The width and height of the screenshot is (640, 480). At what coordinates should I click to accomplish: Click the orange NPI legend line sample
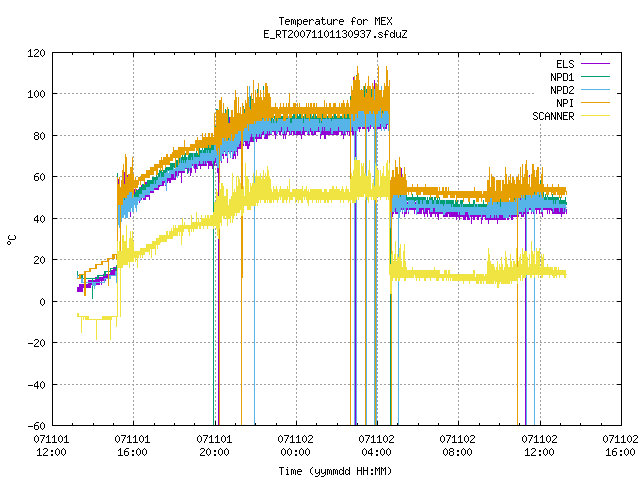pyautogui.click(x=596, y=102)
